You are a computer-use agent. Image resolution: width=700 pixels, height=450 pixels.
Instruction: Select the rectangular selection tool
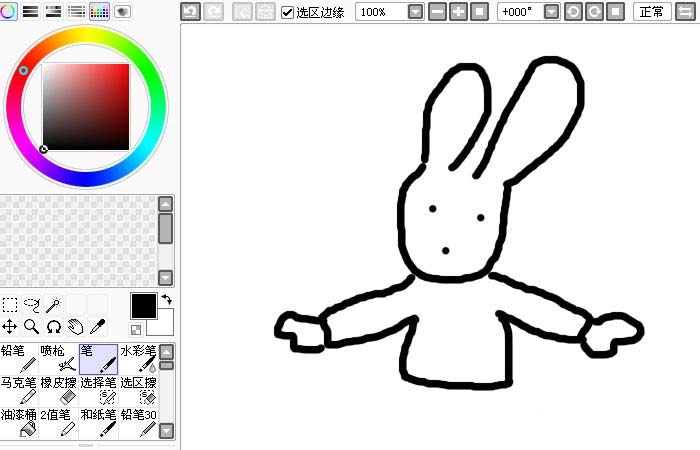[10, 305]
